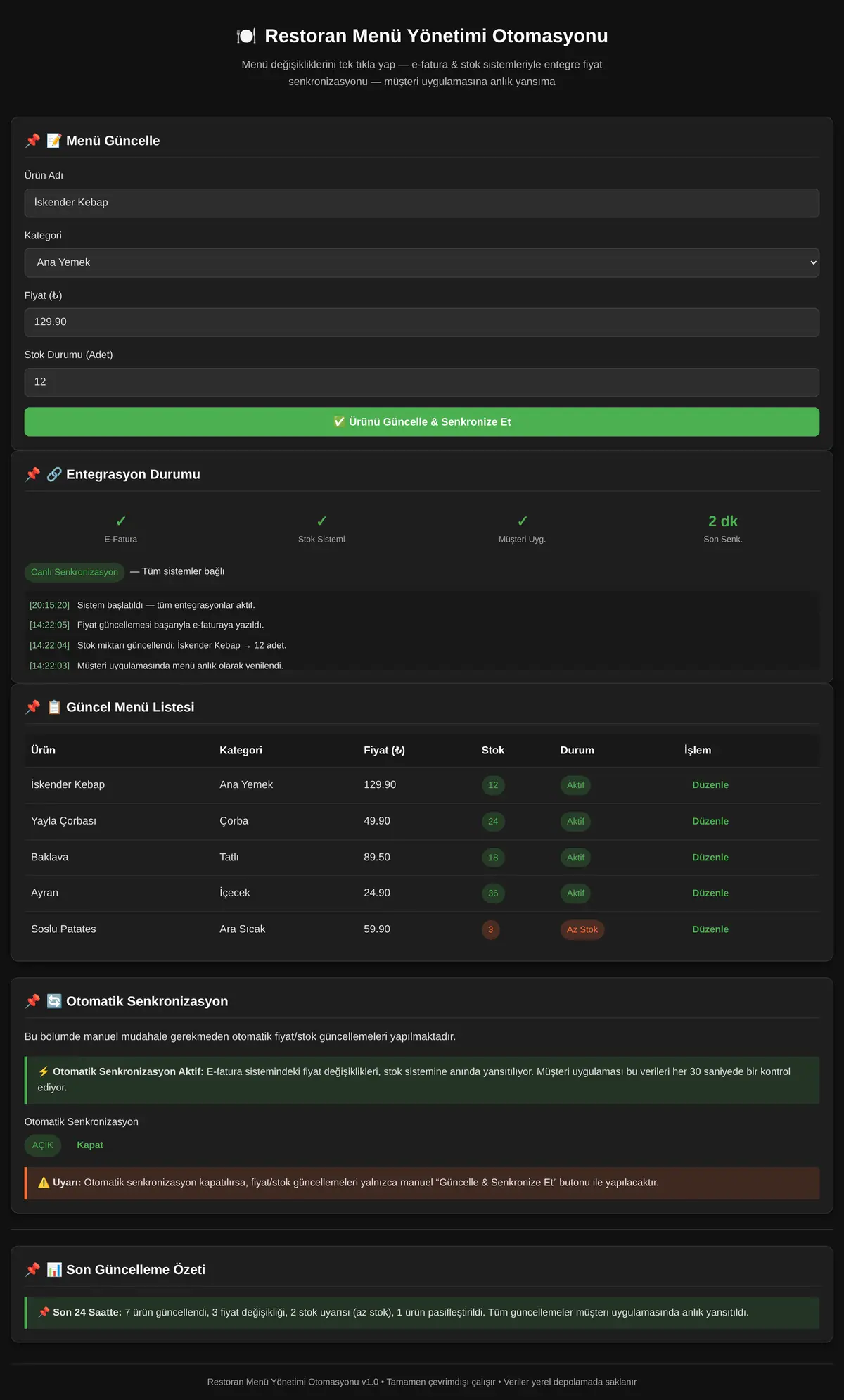Click the pin icon beside Menü Güncelle
This screenshot has width=844, height=1400.
[x=32, y=141]
